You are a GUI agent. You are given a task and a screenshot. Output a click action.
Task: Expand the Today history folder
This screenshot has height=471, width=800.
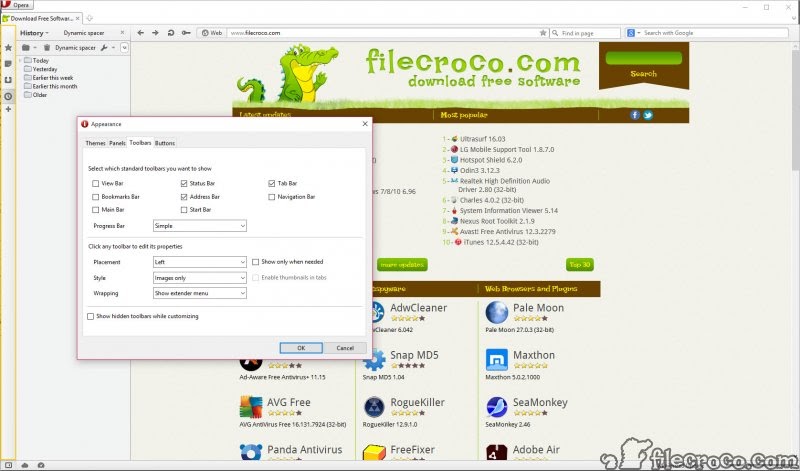click(20, 60)
